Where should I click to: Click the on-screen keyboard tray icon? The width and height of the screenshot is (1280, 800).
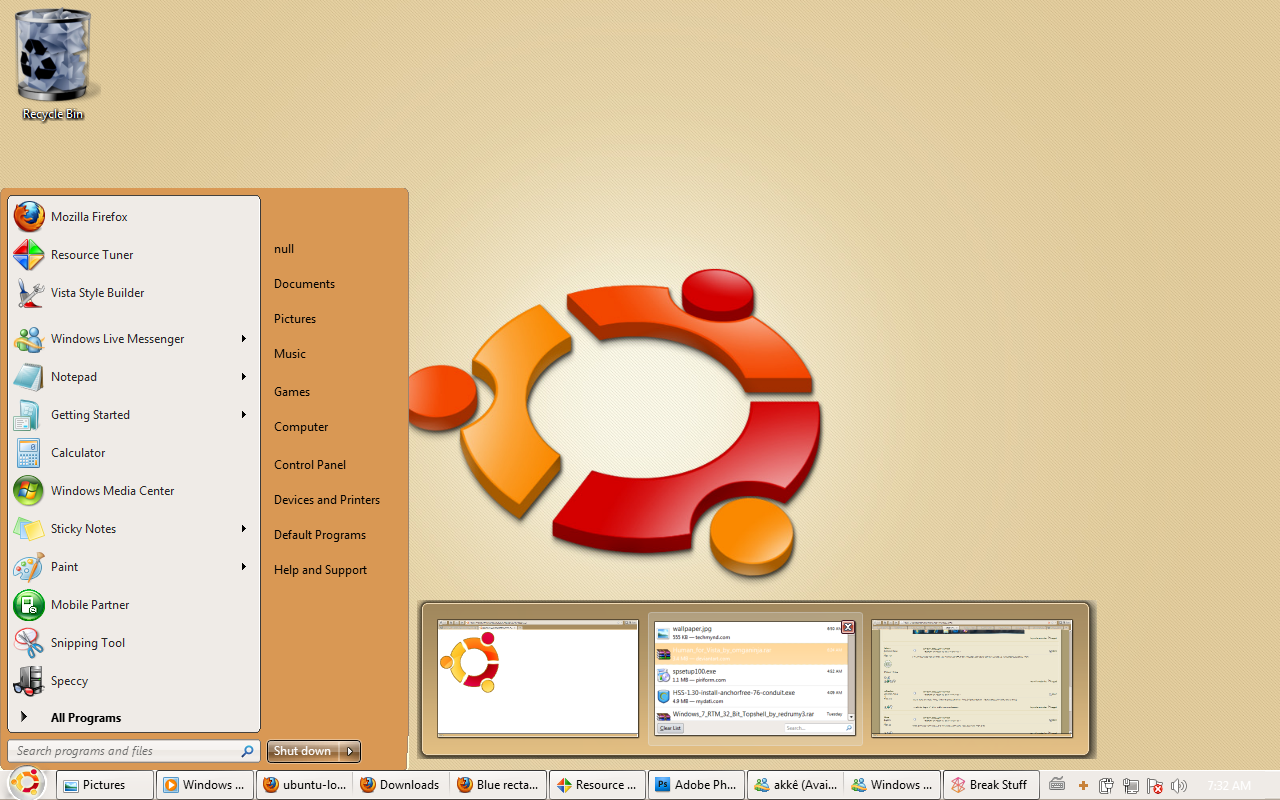pos(1057,785)
